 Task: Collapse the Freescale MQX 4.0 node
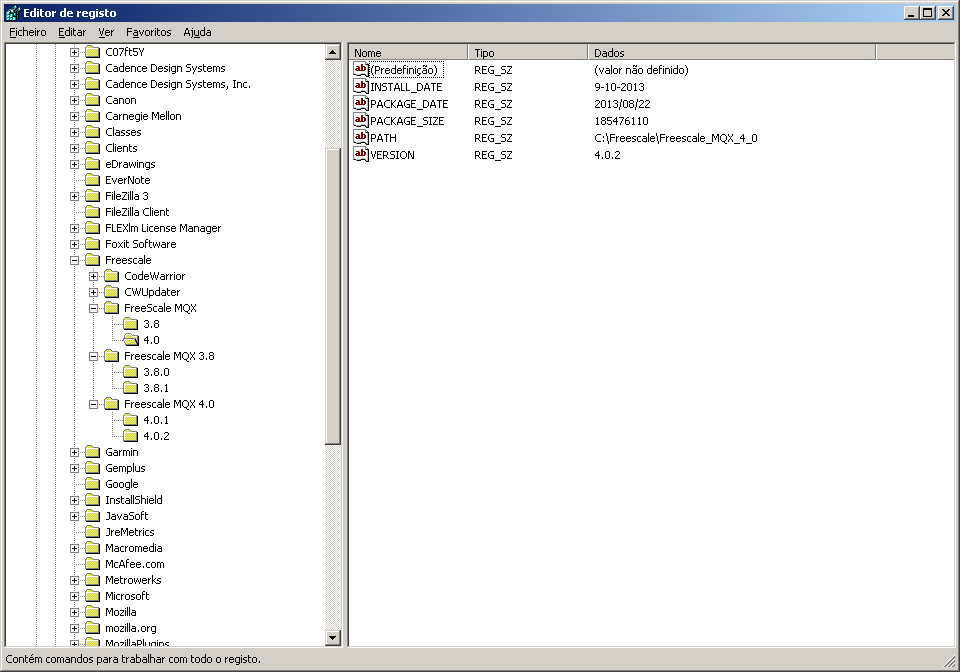click(93, 404)
